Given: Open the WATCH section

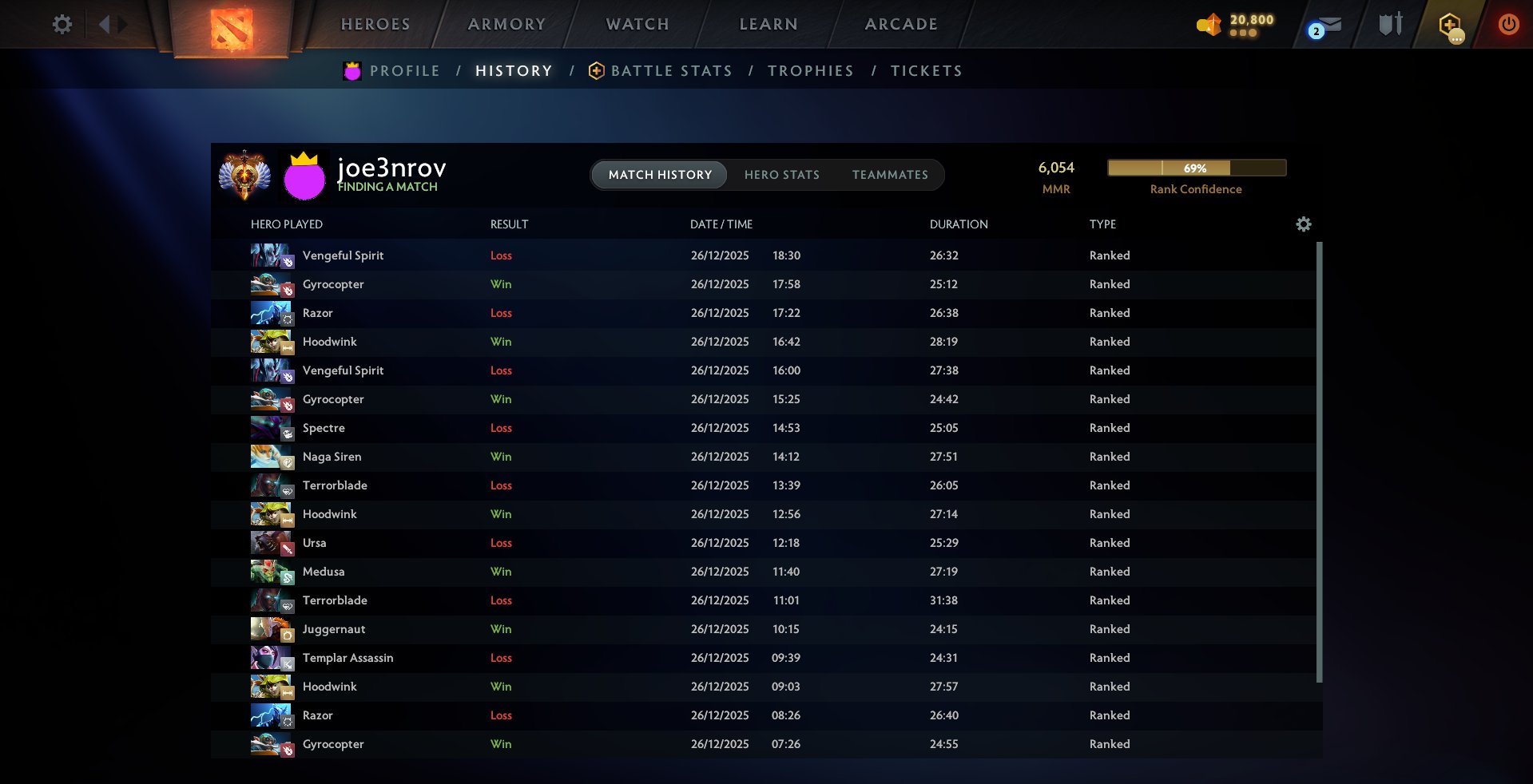Looking at the screenshot, I should (x=637, y=24).
